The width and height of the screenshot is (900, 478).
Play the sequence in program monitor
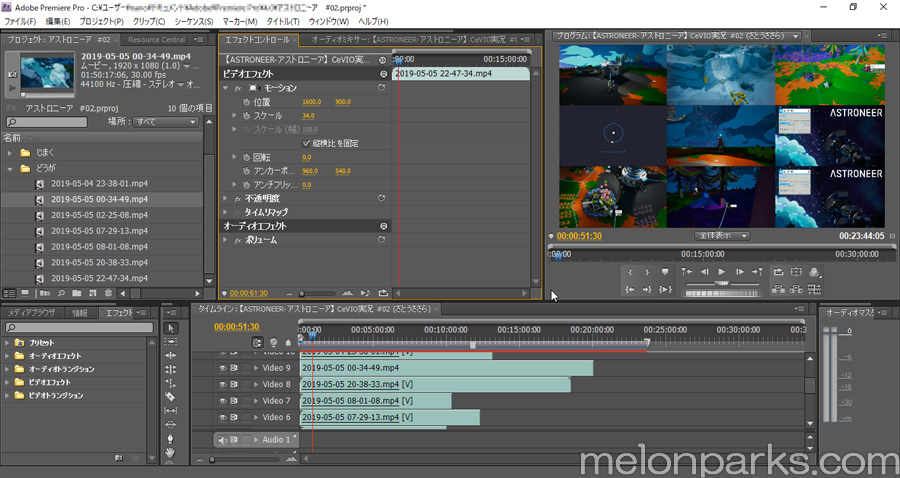click(x=722, y=271)
